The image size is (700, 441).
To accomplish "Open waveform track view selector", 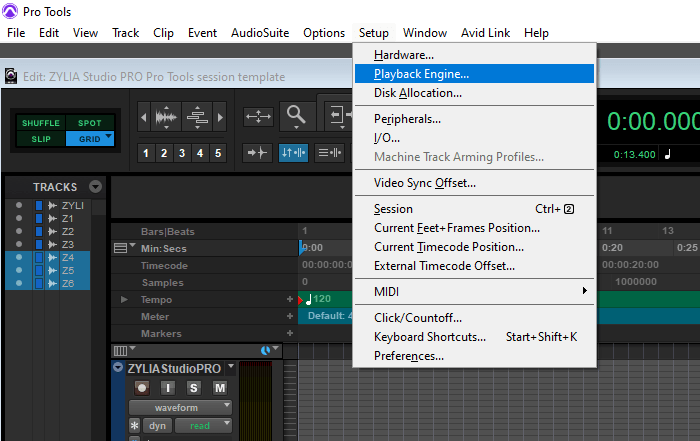I will point(180,408).
